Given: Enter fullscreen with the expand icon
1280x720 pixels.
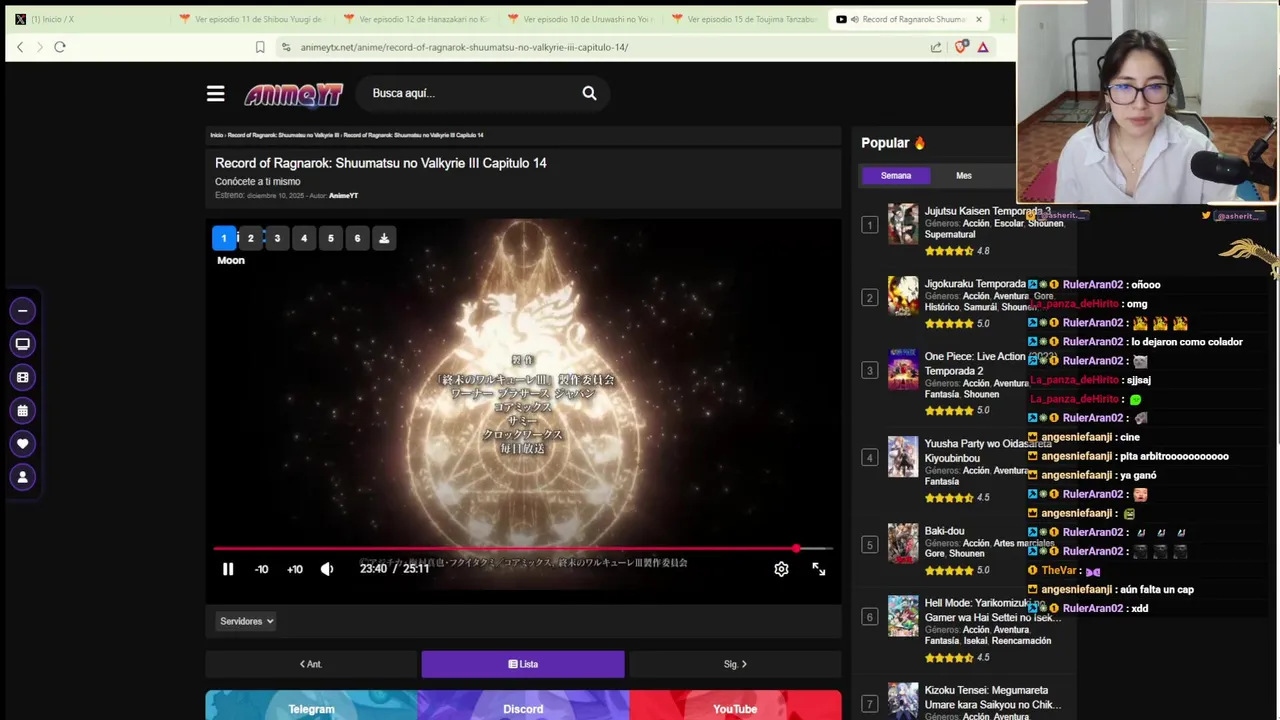Looking at the screenshot, I should pos(819,569).
